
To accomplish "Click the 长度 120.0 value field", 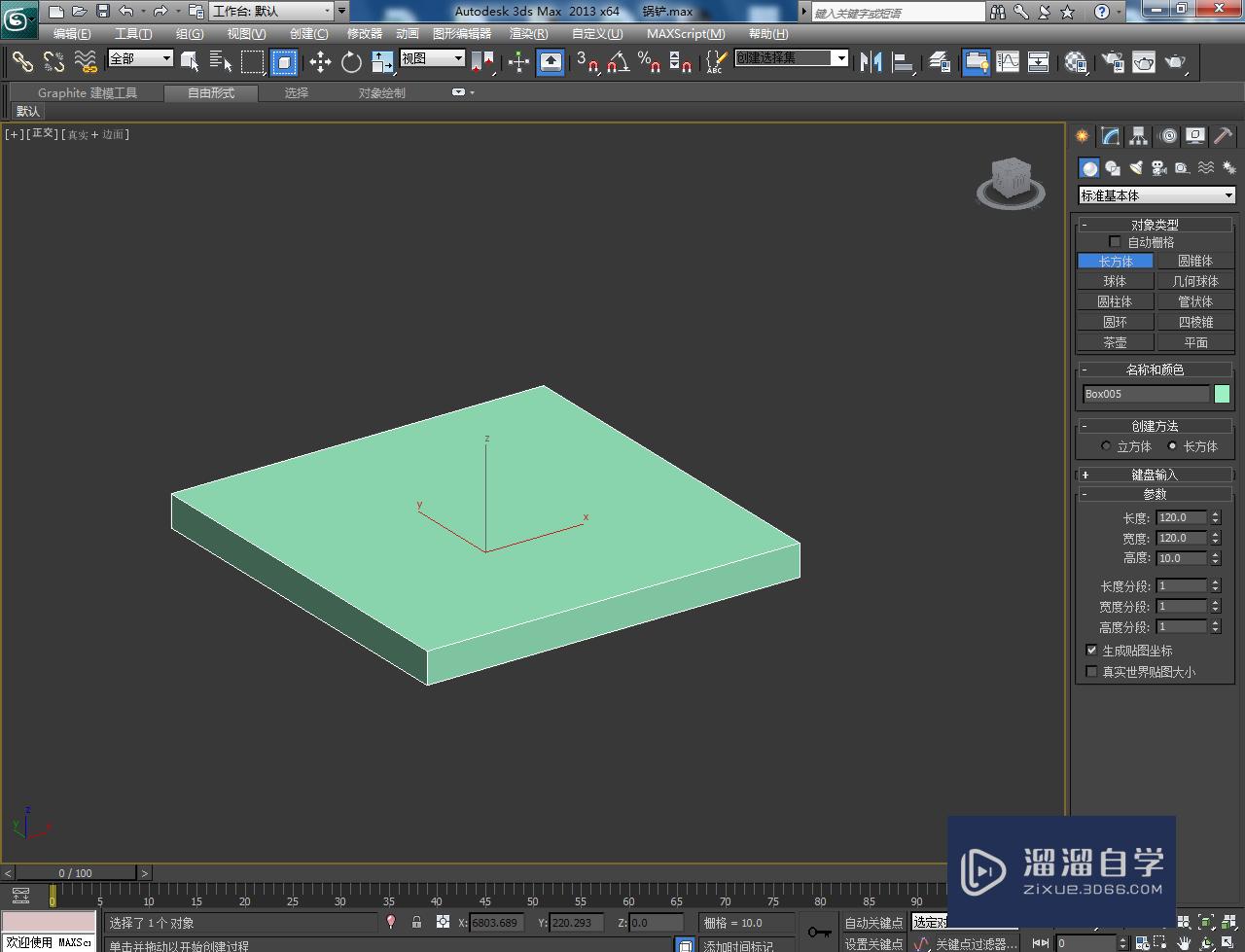I will 1182,518.
